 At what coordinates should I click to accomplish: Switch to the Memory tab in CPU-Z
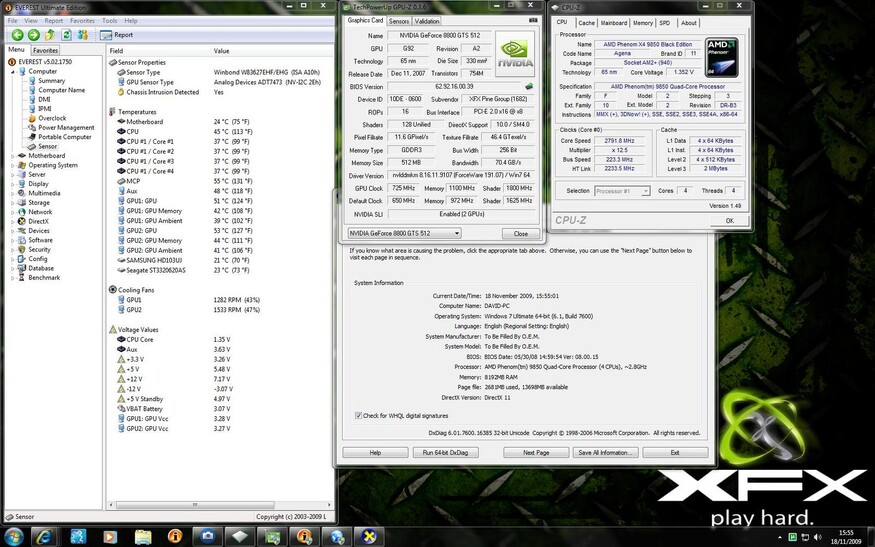click(x=643, y=23)
